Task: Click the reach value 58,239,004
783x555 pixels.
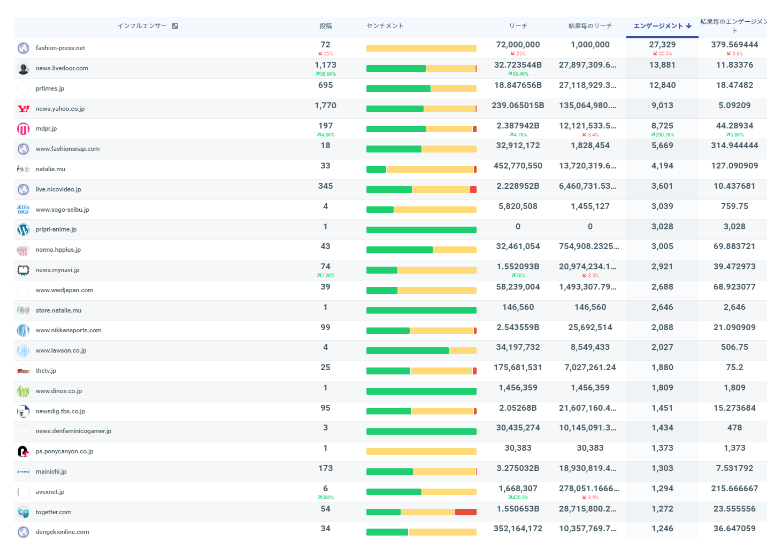Action: [x=518, y=287]
